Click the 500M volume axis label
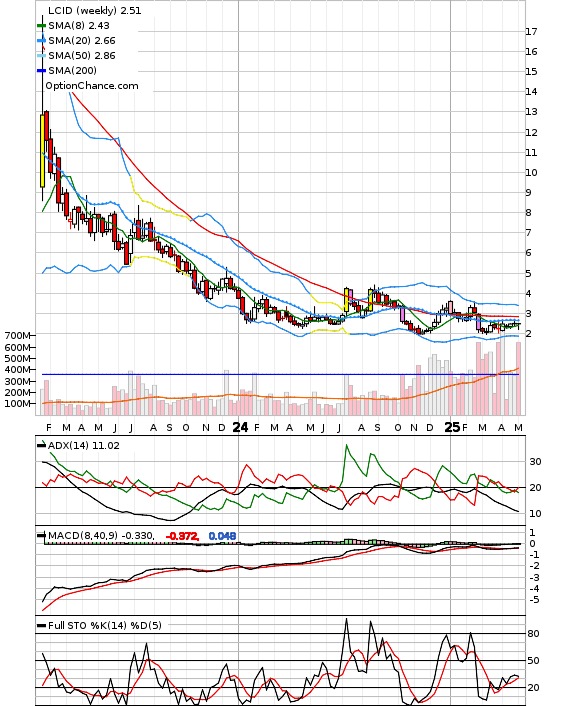The image size is (566, 706). (18, 358)
